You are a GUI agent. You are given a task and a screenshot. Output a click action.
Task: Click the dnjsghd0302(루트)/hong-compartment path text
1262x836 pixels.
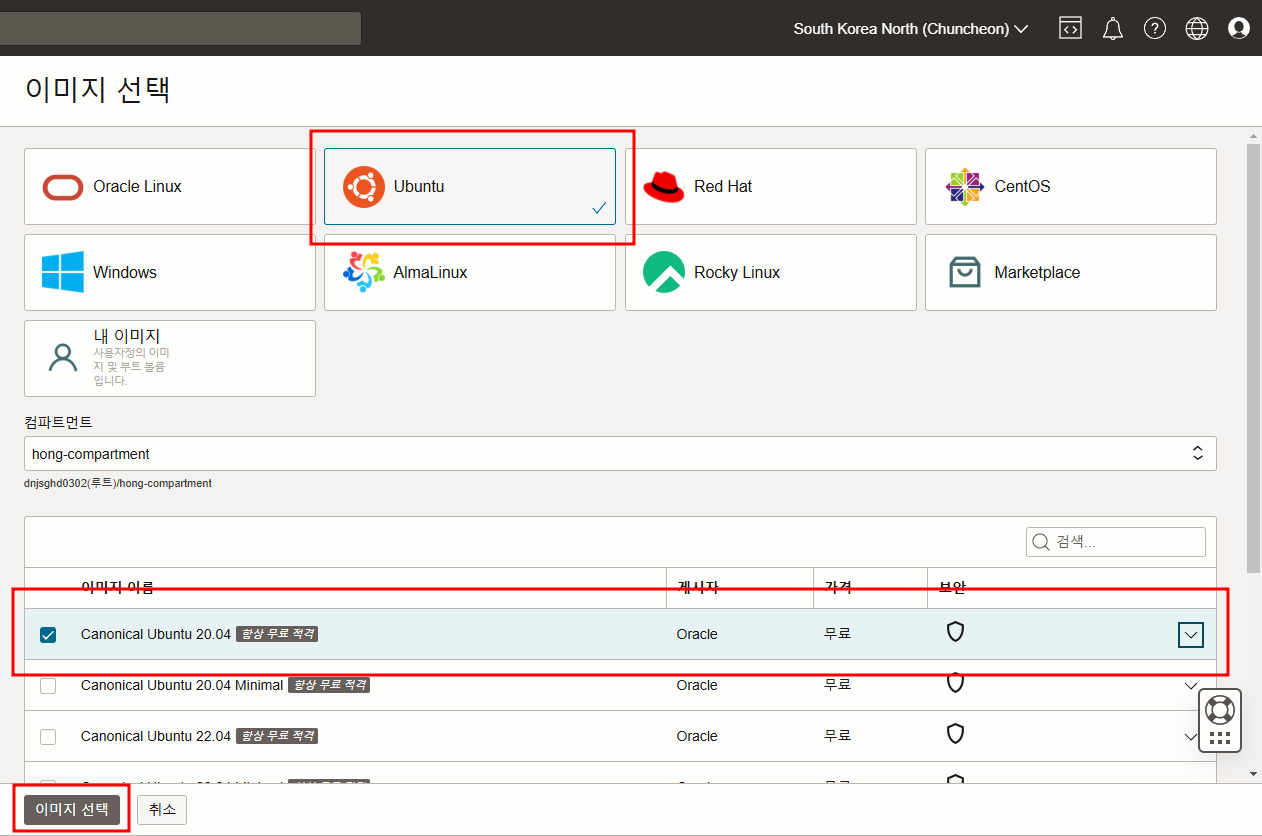pyautogui.click(x=118, y=483)
